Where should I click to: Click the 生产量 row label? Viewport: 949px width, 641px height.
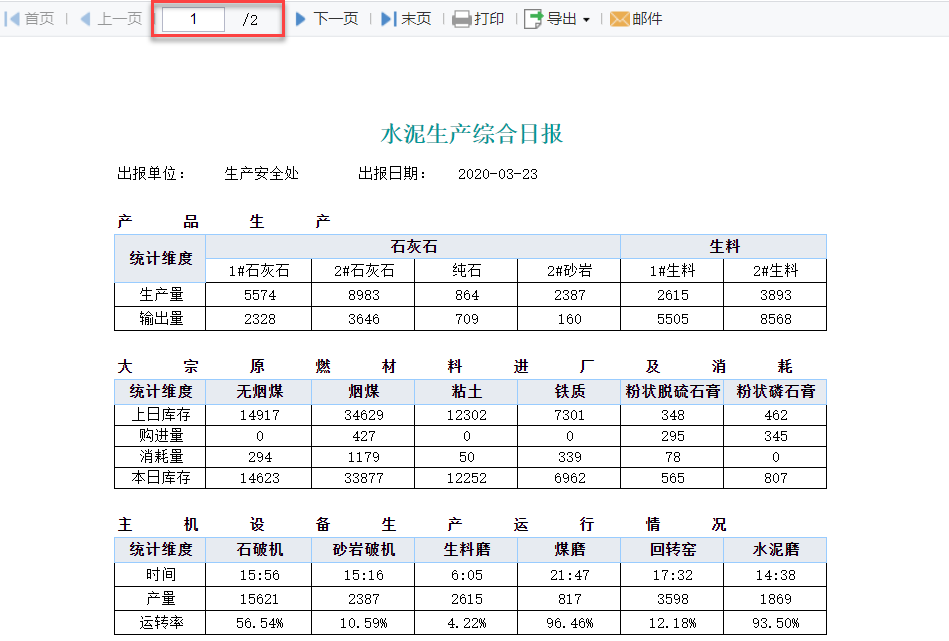(160, 295)
